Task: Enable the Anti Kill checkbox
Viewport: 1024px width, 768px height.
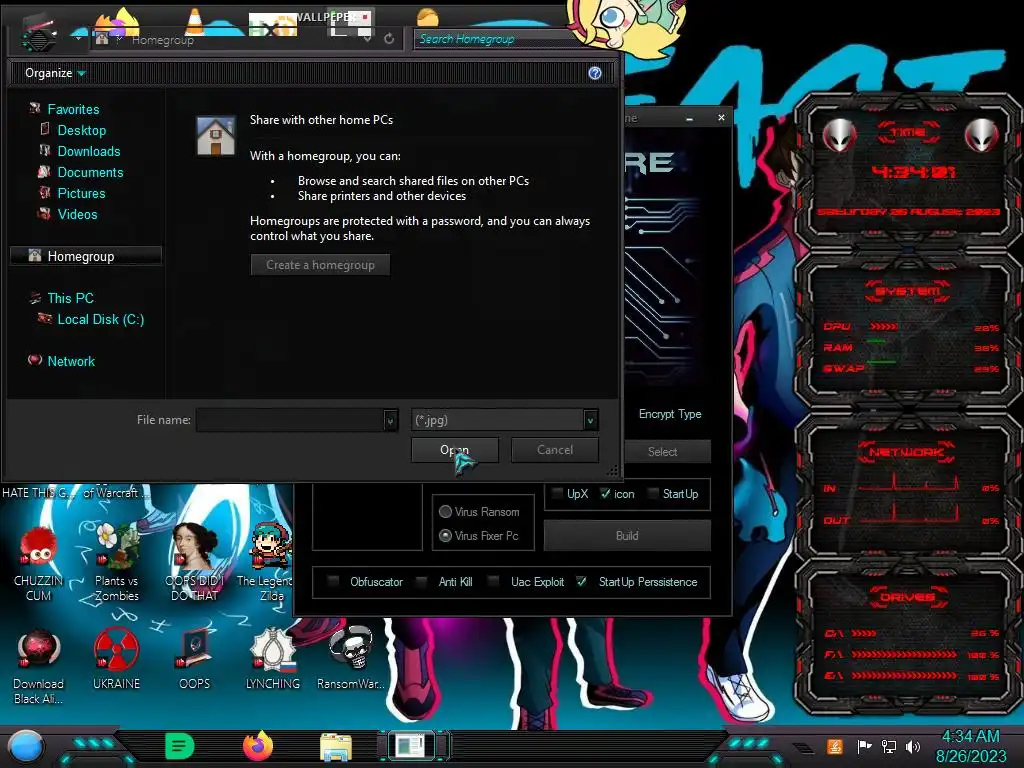Action: (422, 582)
